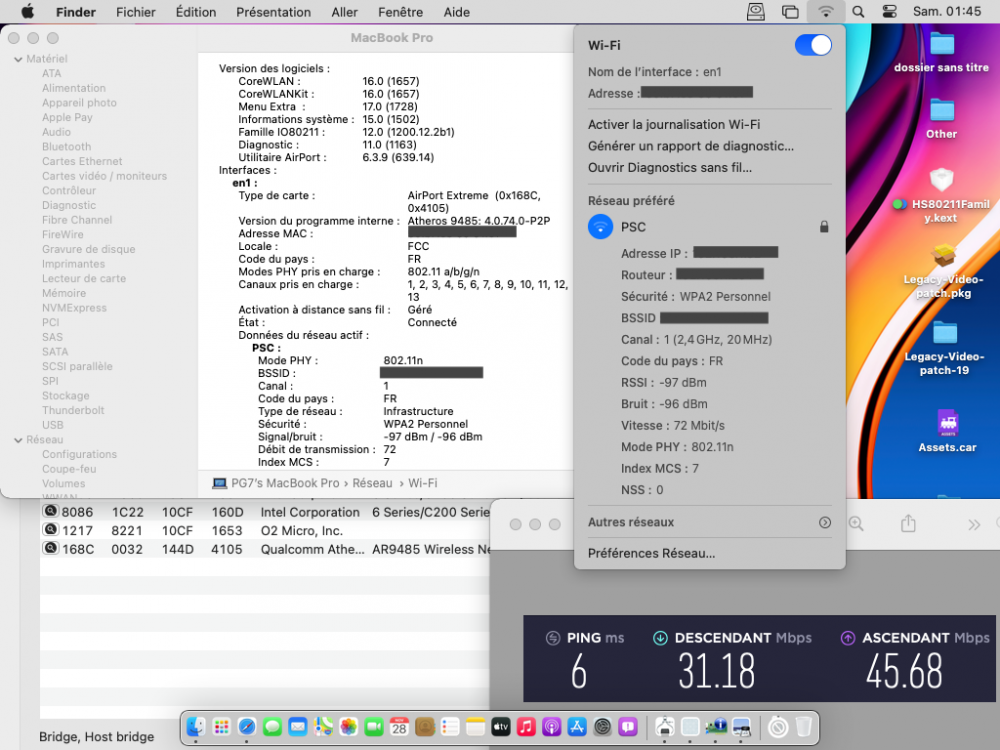Open the Présentation menu

[273, 12]
